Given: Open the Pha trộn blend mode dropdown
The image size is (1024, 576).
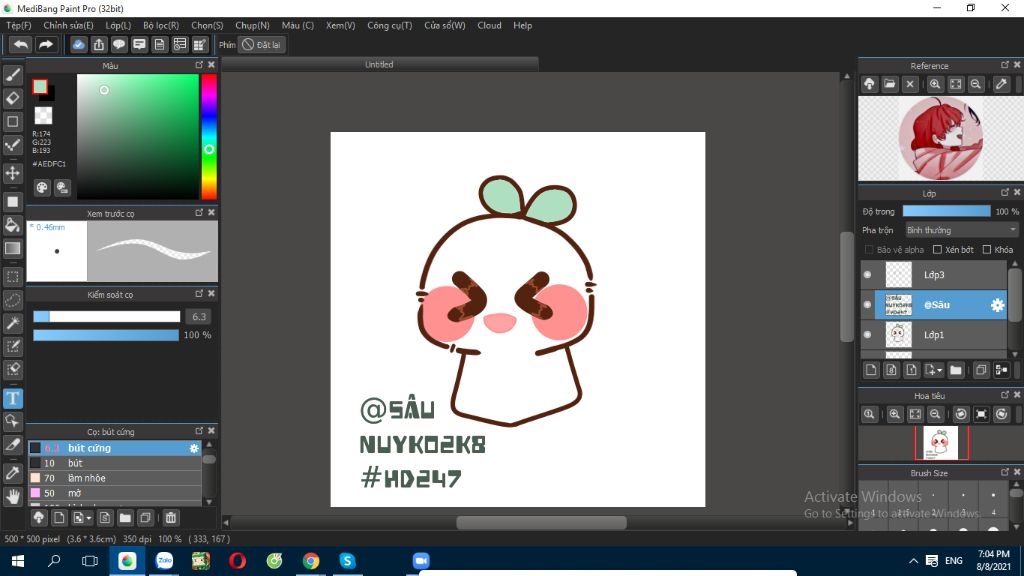Looking at the screenshot, I should pos(961,230).
